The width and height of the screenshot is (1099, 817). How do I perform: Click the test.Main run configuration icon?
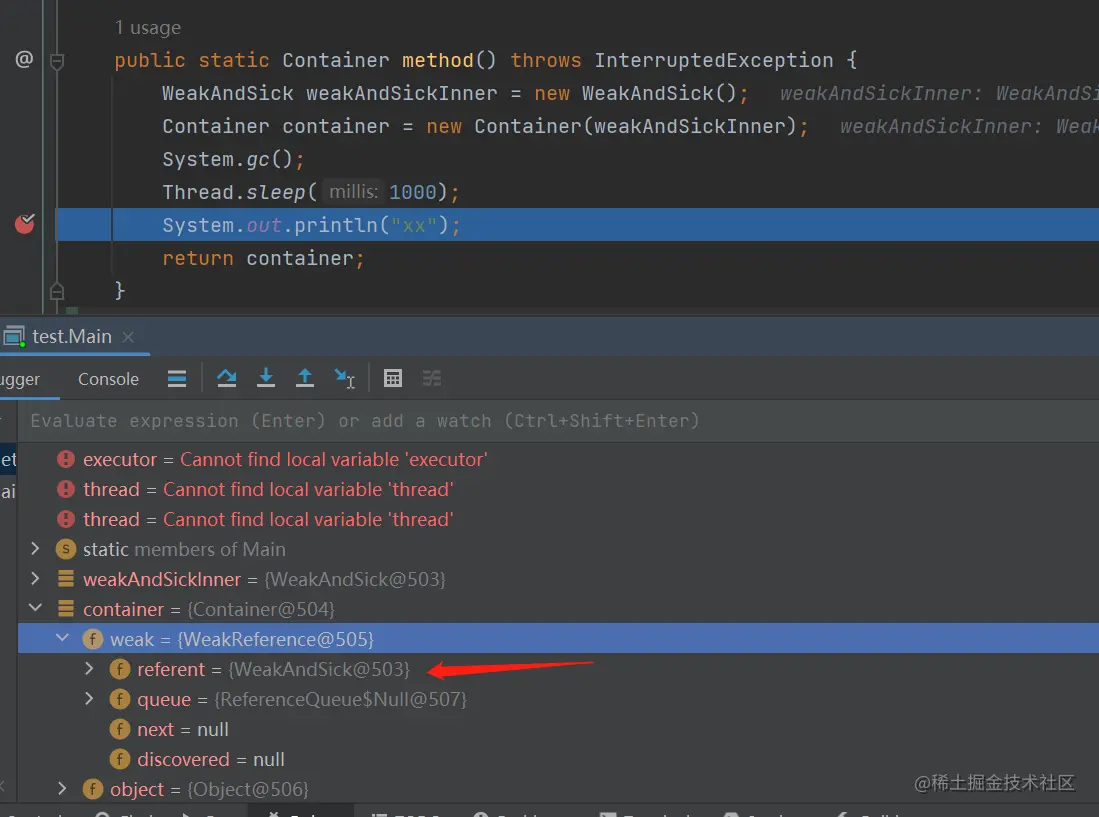coord(14,337)
